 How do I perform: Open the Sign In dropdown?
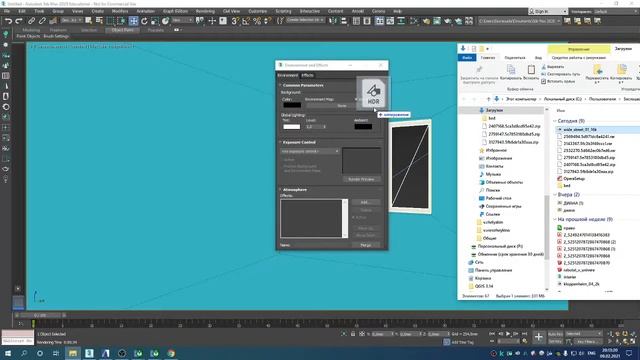[x=547, y=11]
